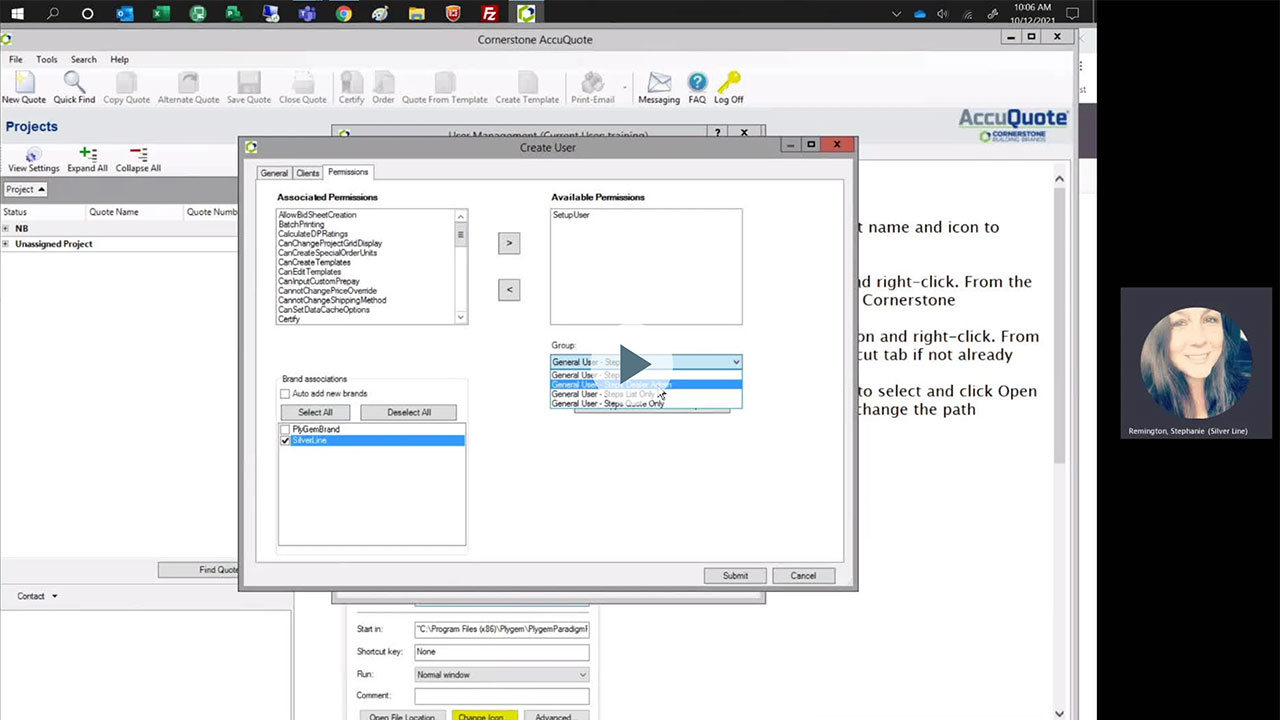The image size is (1280, 720).
Task: Click the Comment input field
Action: coord(501,696)
